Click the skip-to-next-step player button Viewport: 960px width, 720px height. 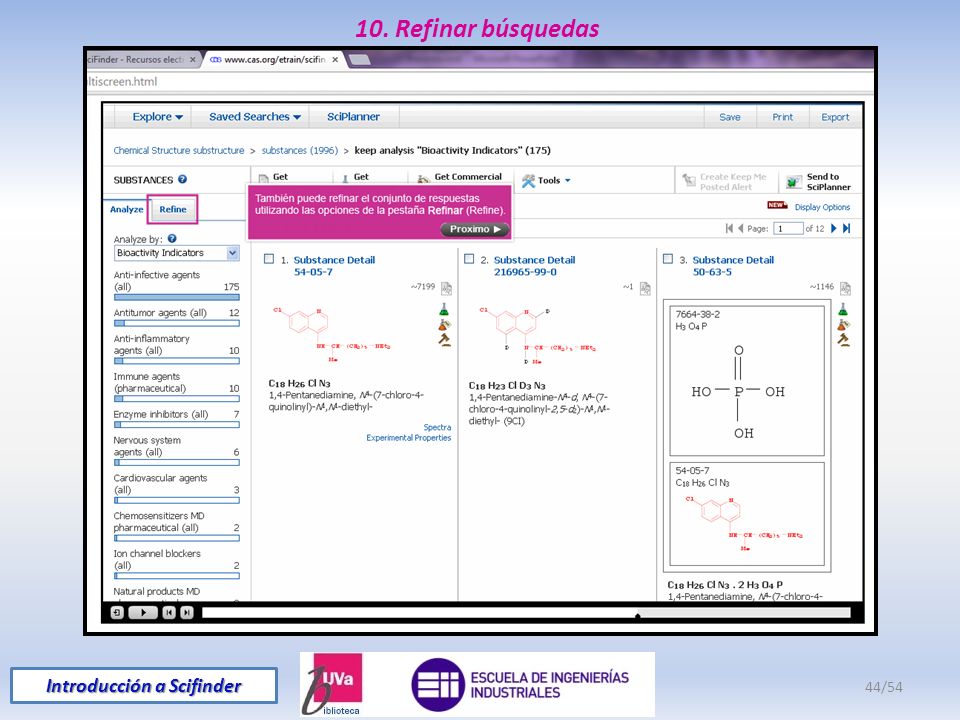(x=187, y=612)
